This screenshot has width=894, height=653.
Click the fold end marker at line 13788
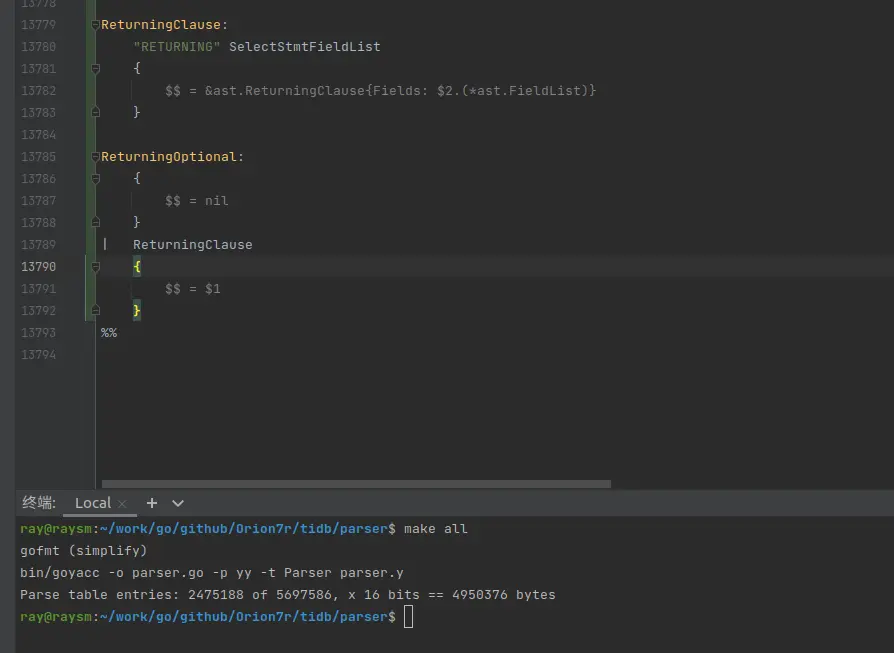[x=96, y=223]
